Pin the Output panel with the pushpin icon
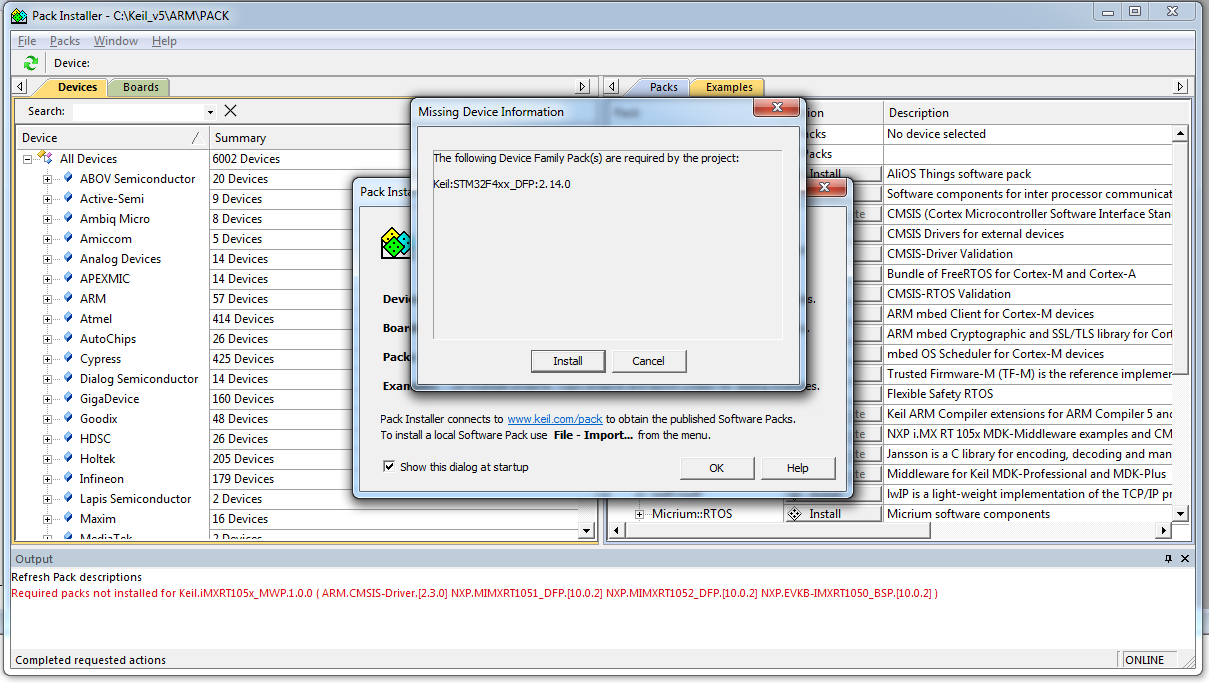This screenshot has width=1209, height=683. pyautogui.click(x=1168, y=559)
